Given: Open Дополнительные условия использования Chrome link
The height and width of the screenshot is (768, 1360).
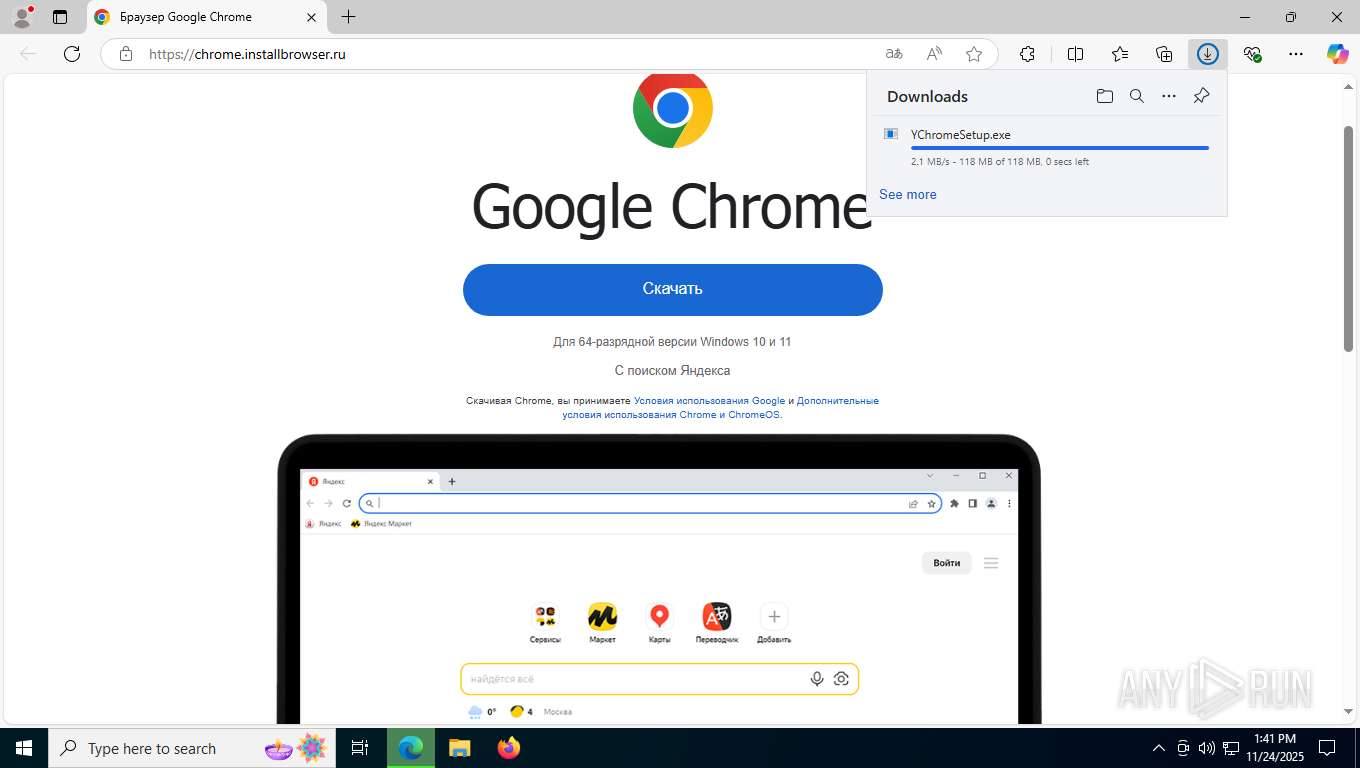Looking at the screenshot, I should coord(720,407).
